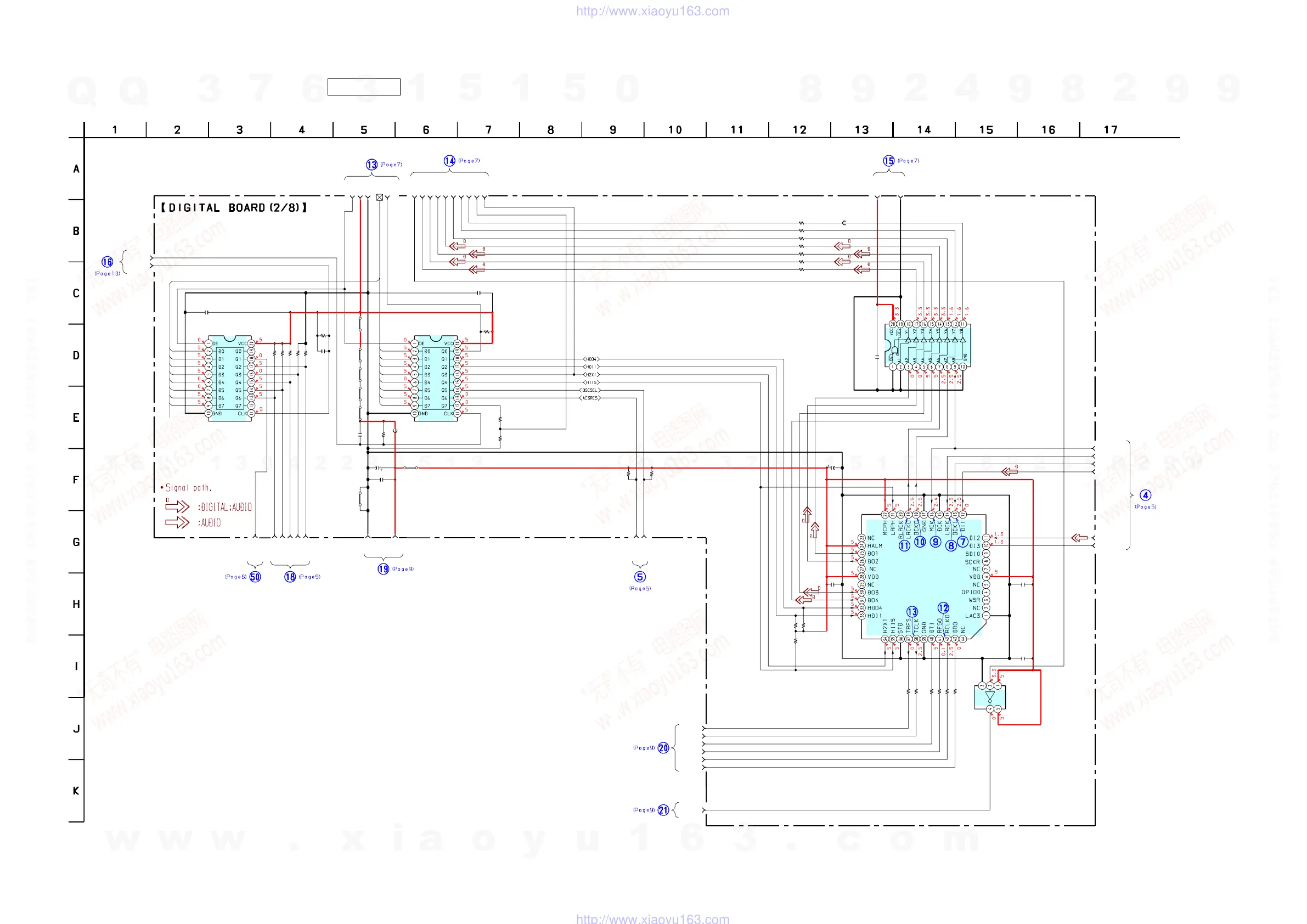Click circled 5 connector marker (Page5)
Viewport: 1307px width, 924px height.
coord(640,577)
